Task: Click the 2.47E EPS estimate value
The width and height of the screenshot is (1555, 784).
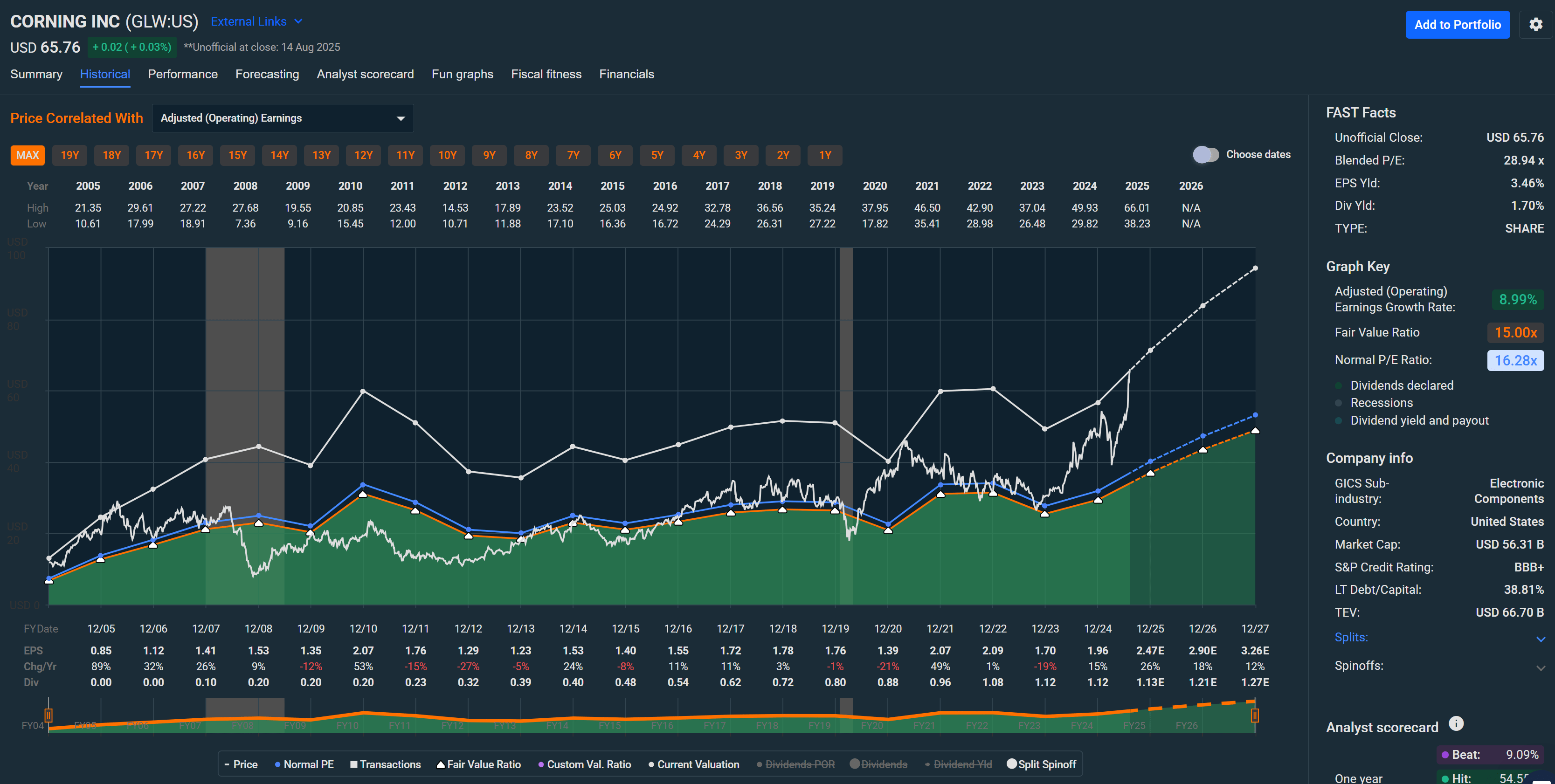Action: [x=1150, y=651]
